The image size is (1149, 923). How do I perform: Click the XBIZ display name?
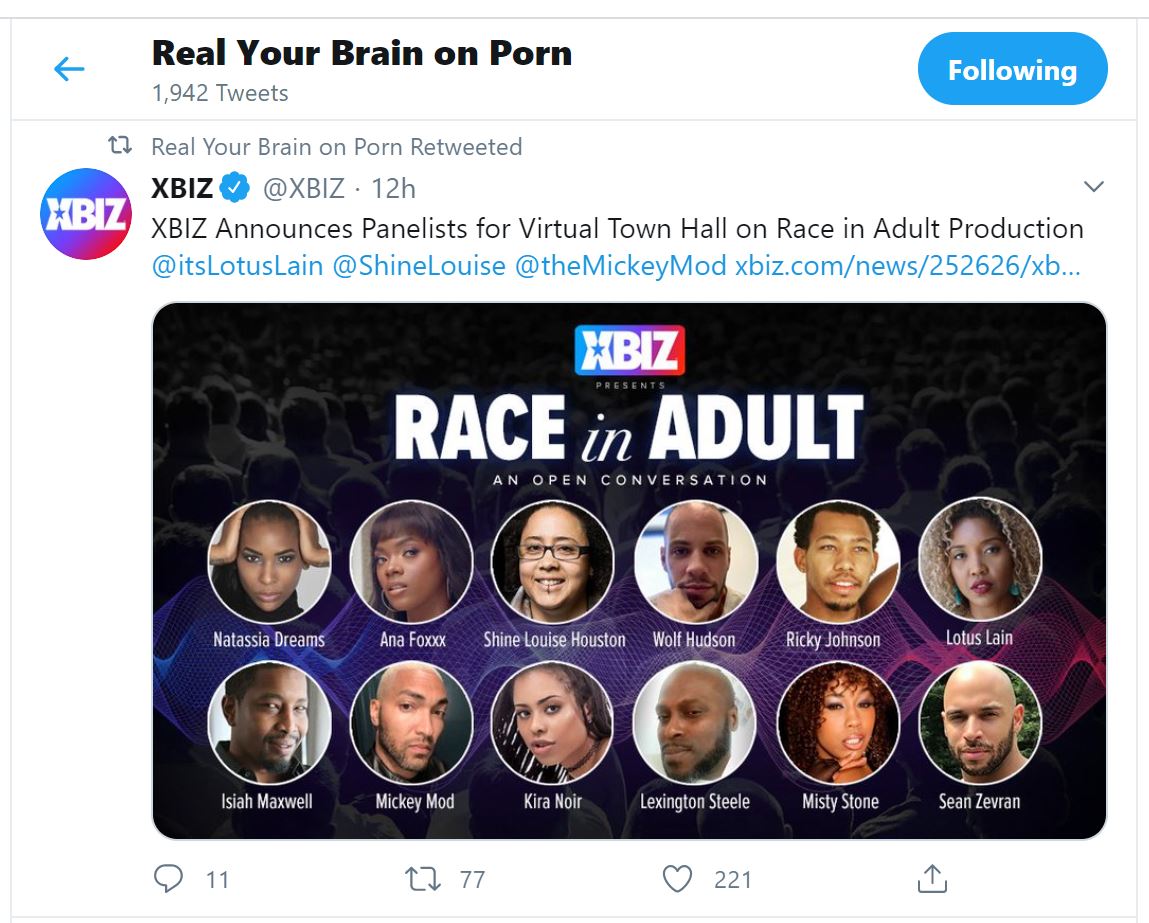pos(182,189)
